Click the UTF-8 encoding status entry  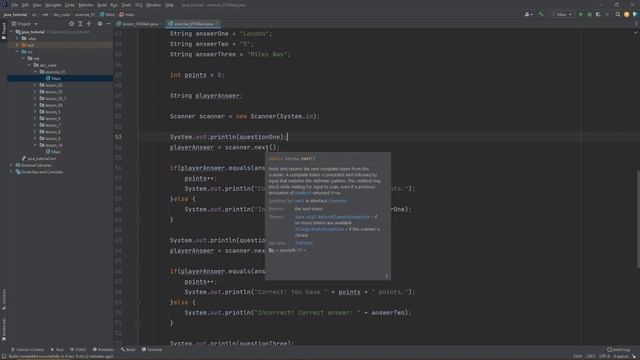click(604, 356)
